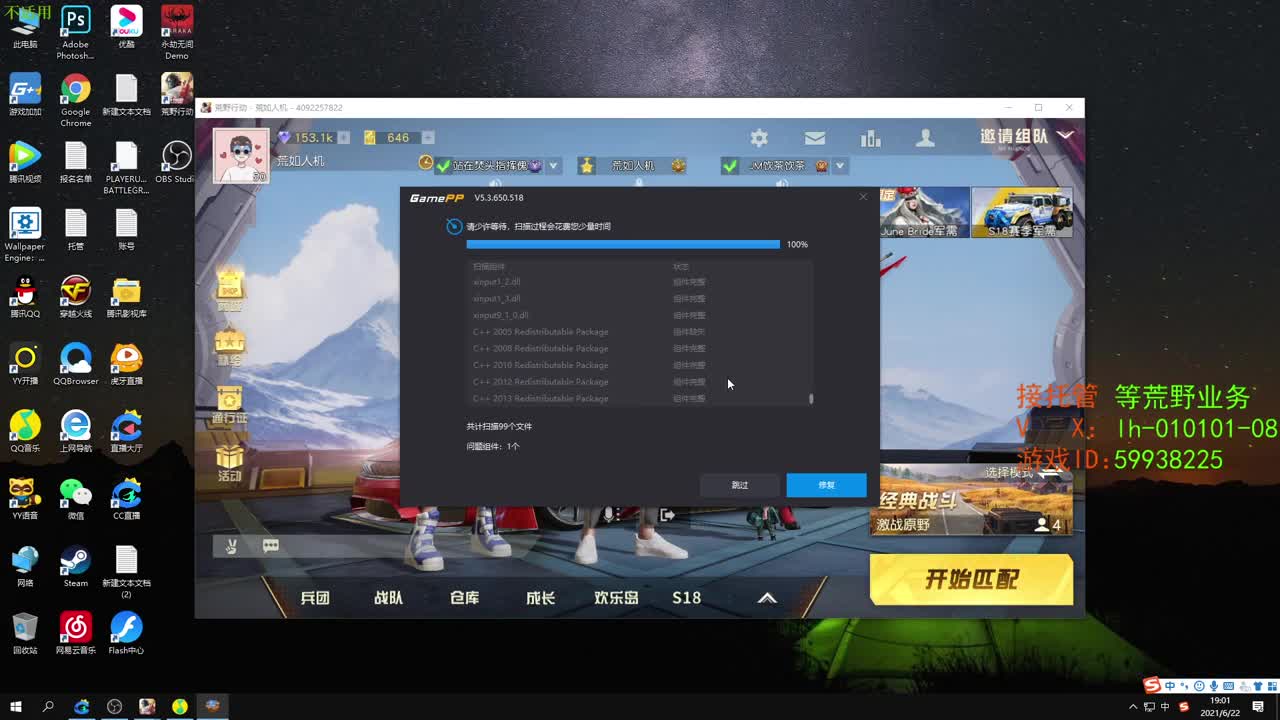Select the C++ 2012 Redistributable Package row
1280x720 pixels.
pyautogui.click(x=640, y=382)
